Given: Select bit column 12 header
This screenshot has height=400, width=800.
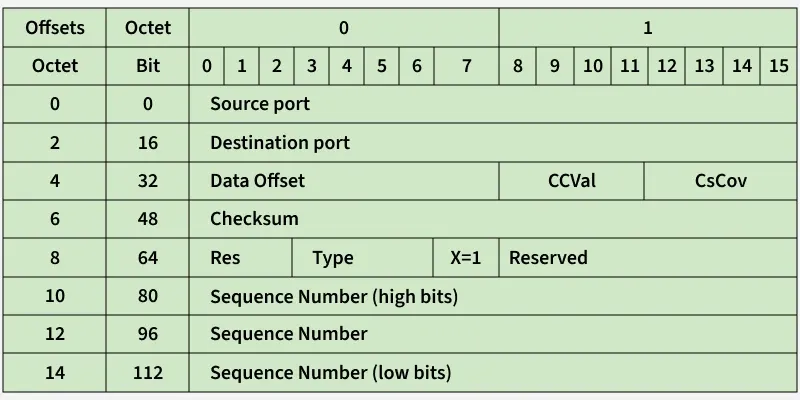Looking at the screenshot, I should [667, 66].
